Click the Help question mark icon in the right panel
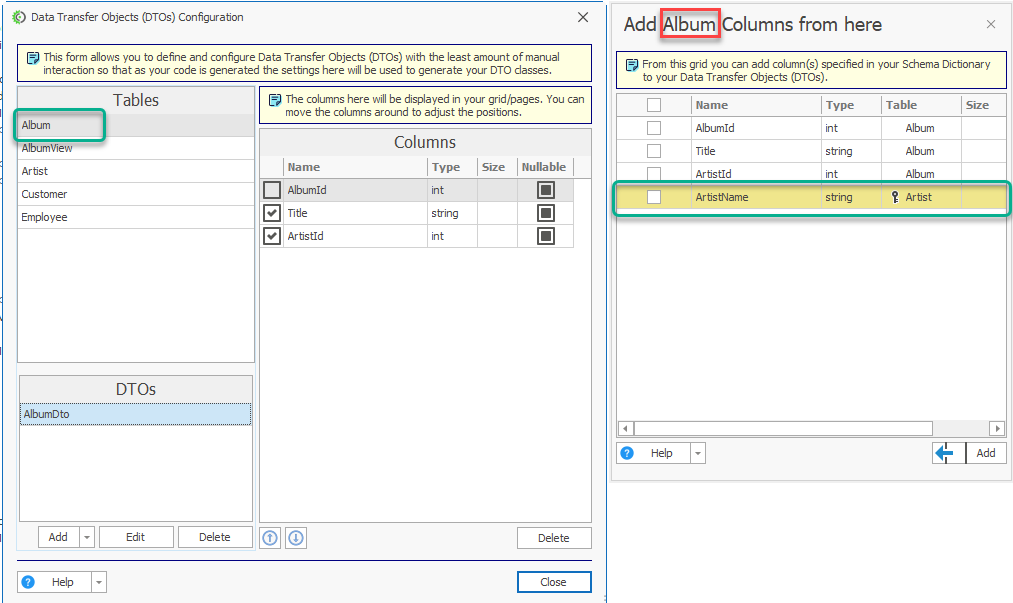 (627, 453)
